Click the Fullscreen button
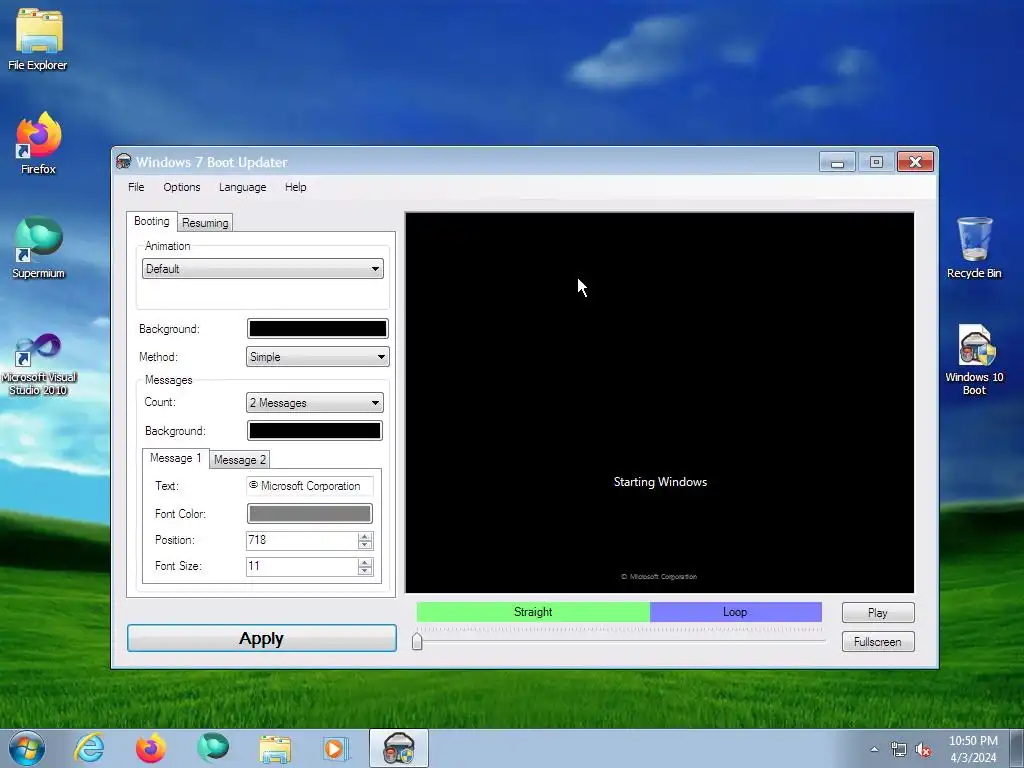 [x=878, y=642]
